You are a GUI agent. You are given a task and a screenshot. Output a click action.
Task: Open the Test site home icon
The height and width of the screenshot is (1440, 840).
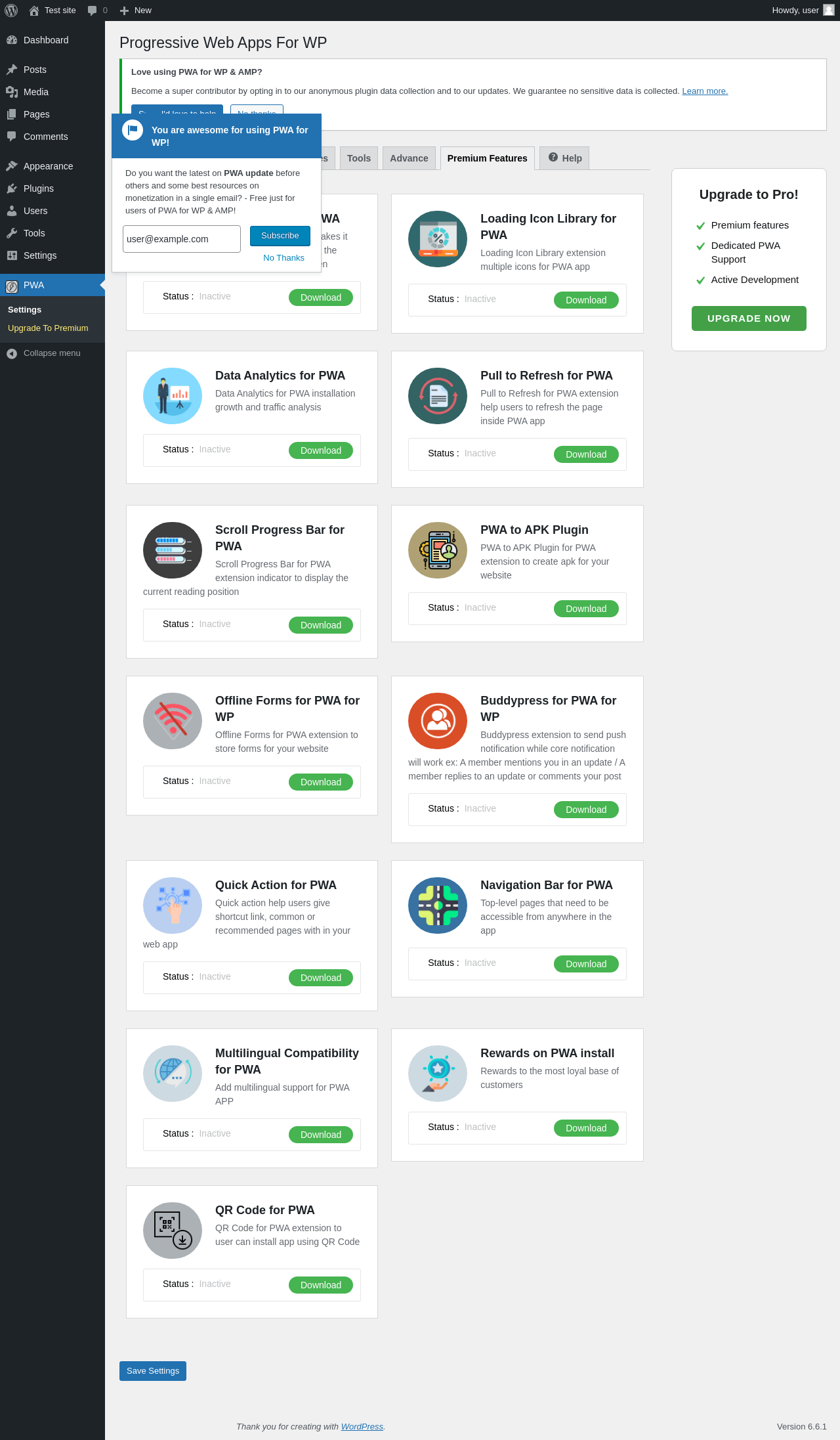coord(34,11)
